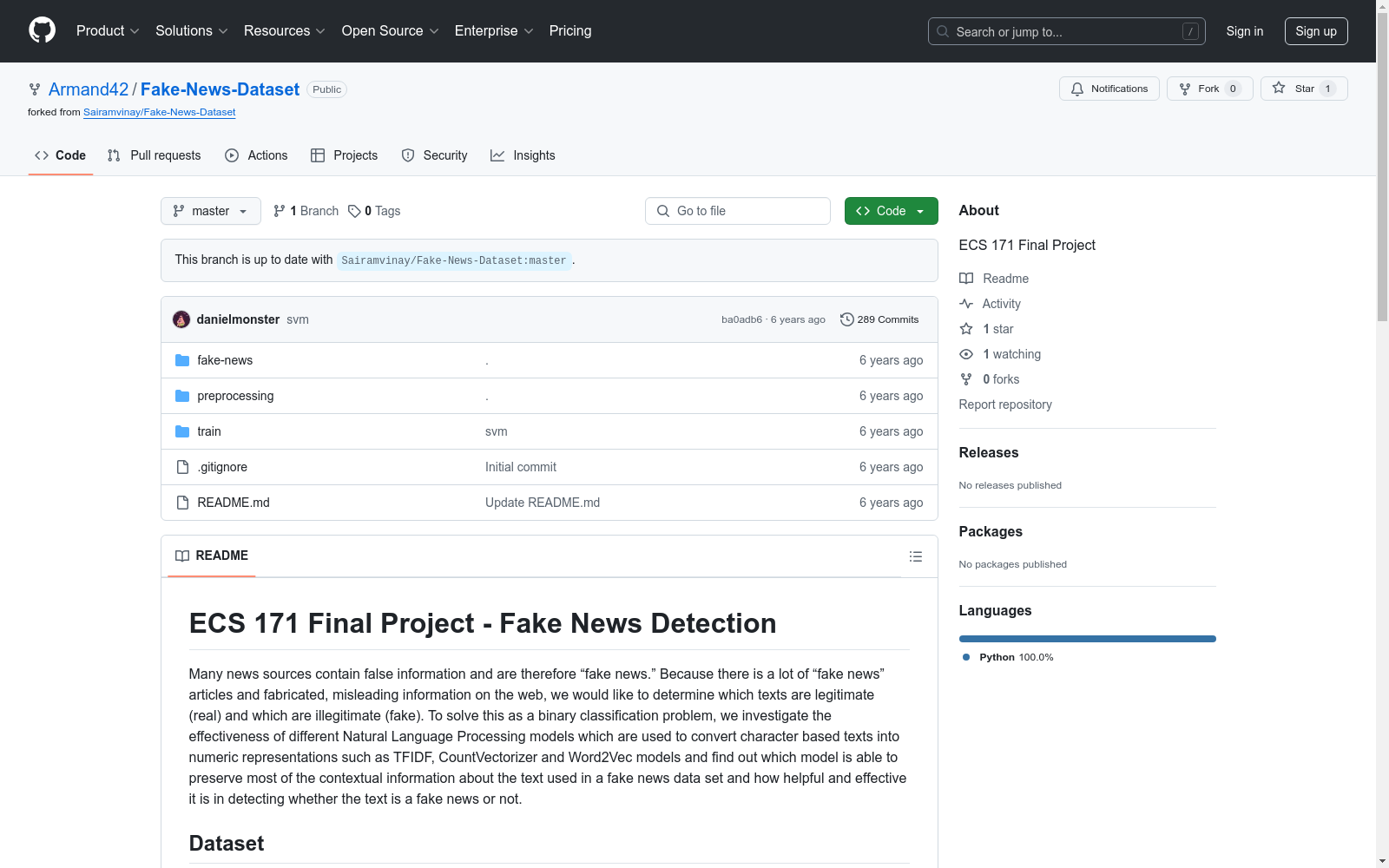This screenshot has height=868, width=1389.
Task: Click the Search or jump to field
Action: (x=1067, y=31)
